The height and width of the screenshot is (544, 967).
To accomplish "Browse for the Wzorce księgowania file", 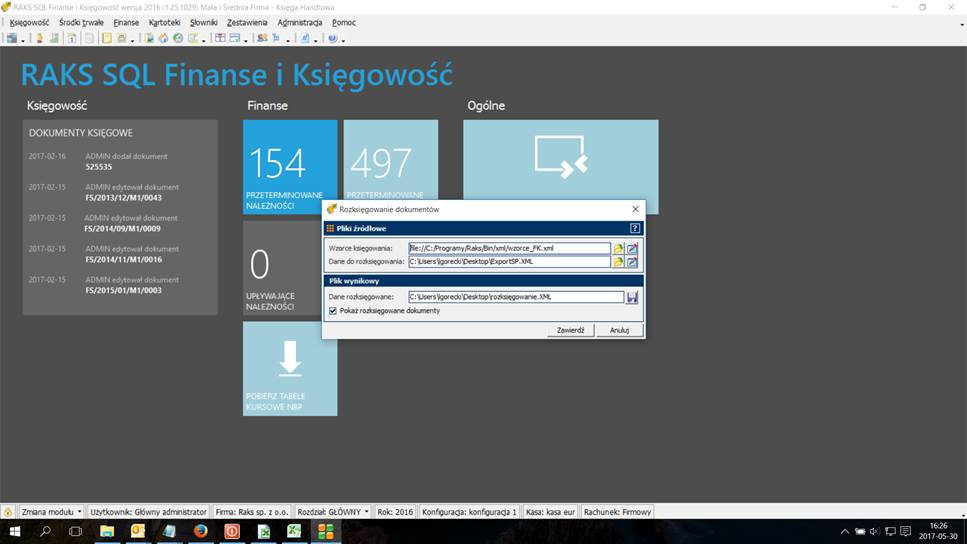I will pos(618,248).
